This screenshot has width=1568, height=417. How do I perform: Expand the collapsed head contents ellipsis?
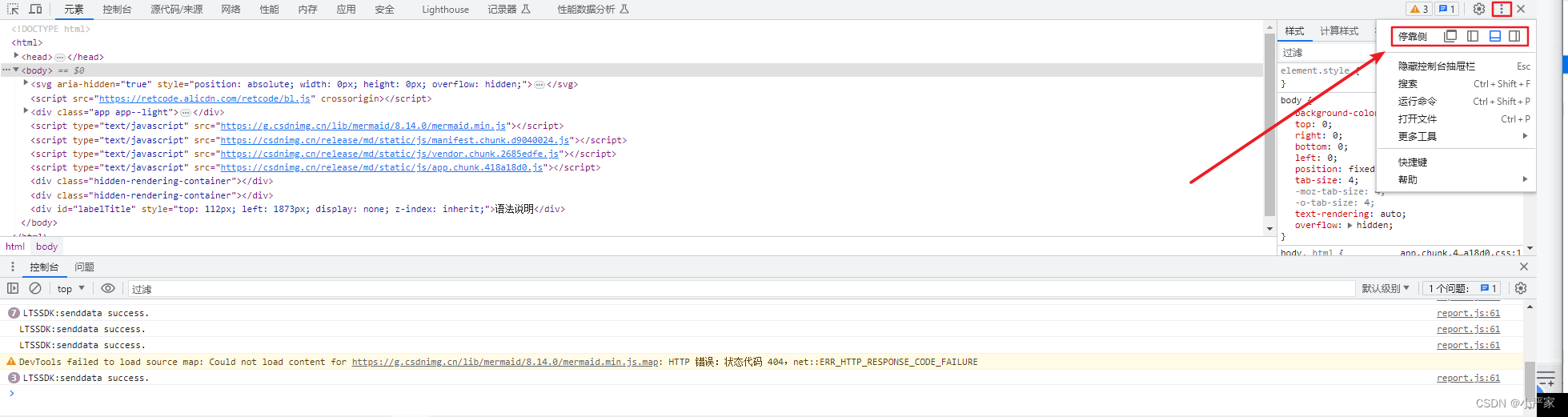point(60,57)
